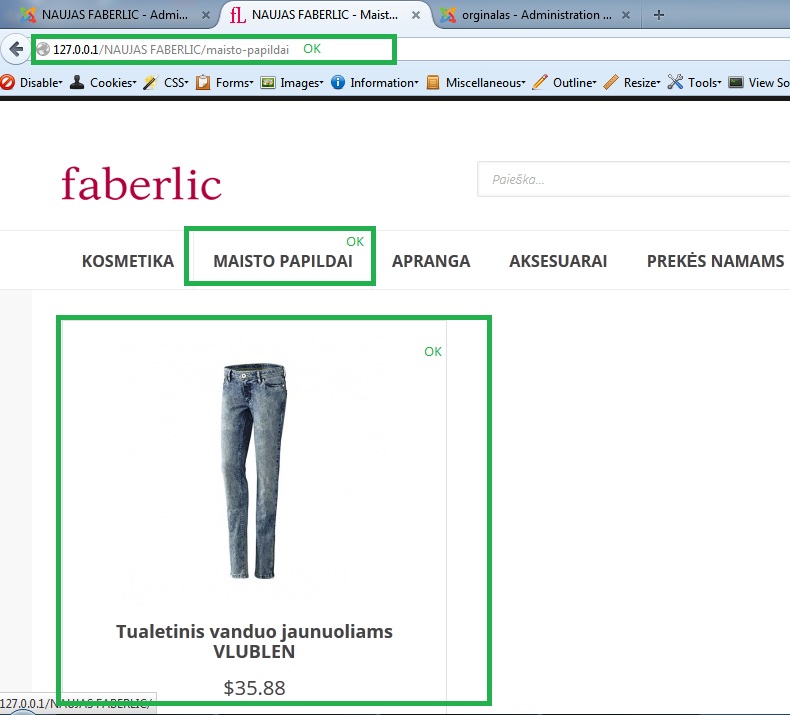
Task: Close the NAUJAS FABERLIC Maisto tab
Action: [416, 16]
